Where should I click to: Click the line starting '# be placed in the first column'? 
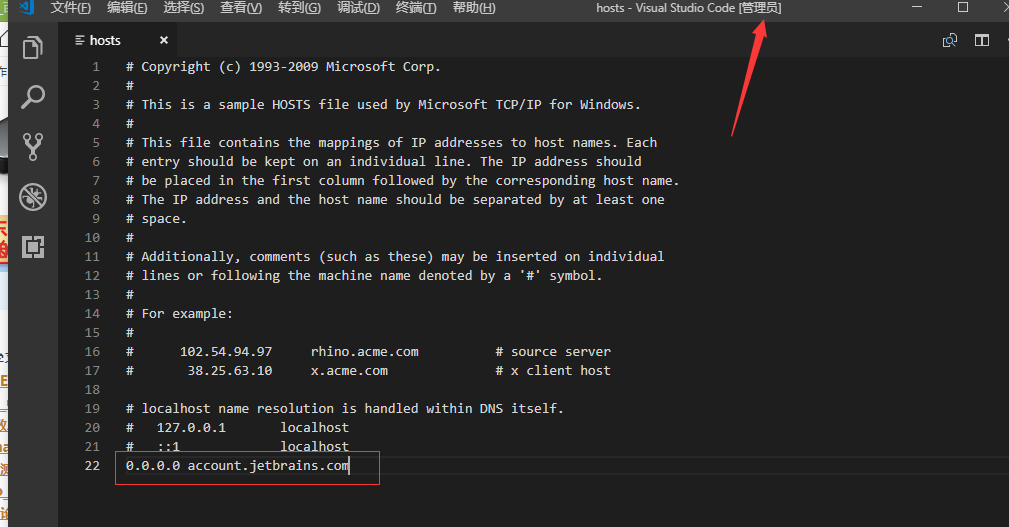[402, 180]
